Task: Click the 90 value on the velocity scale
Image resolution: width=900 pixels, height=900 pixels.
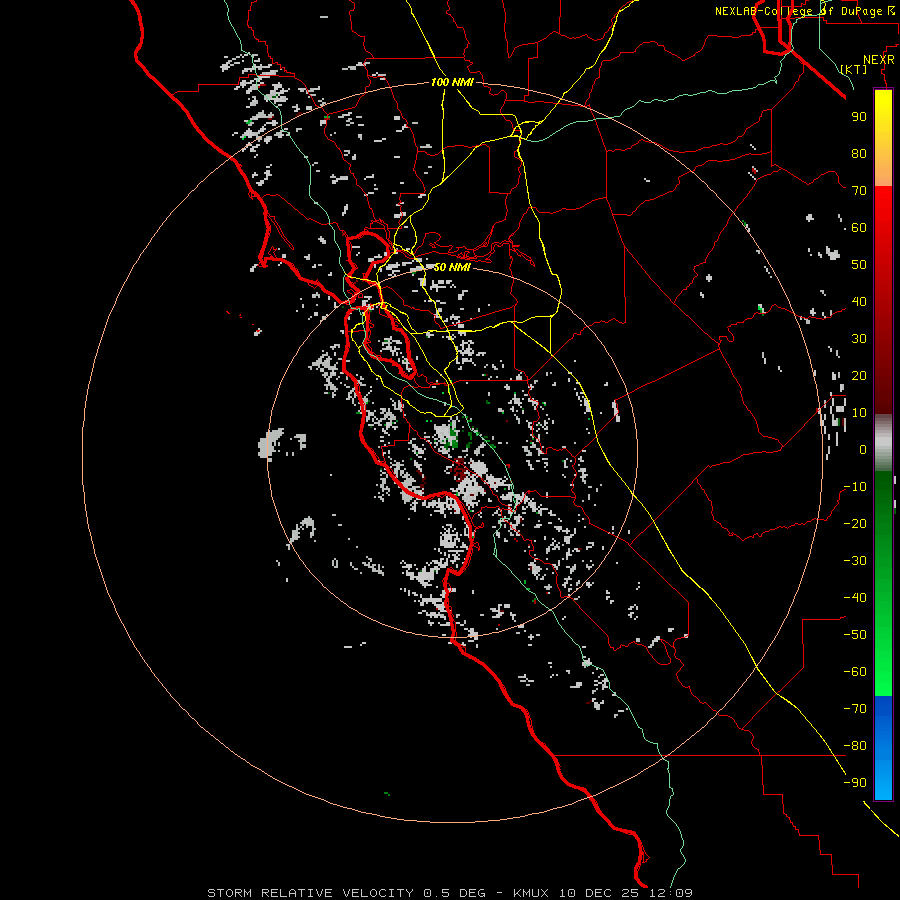Action: 859,117
